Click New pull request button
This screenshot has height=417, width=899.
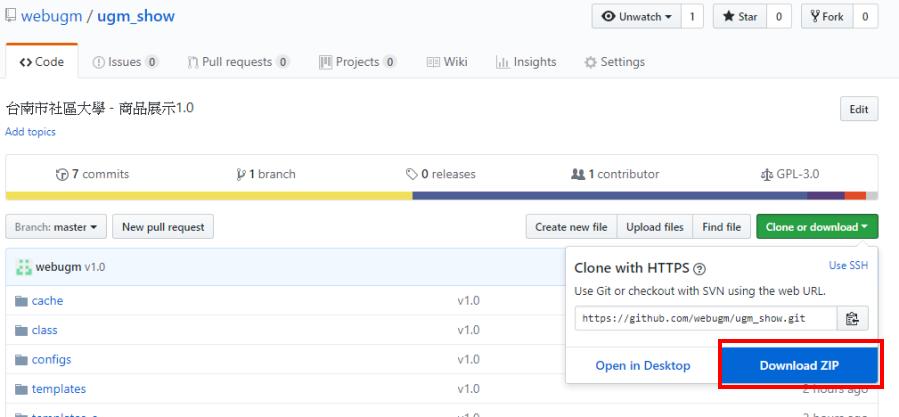(163, 227)
